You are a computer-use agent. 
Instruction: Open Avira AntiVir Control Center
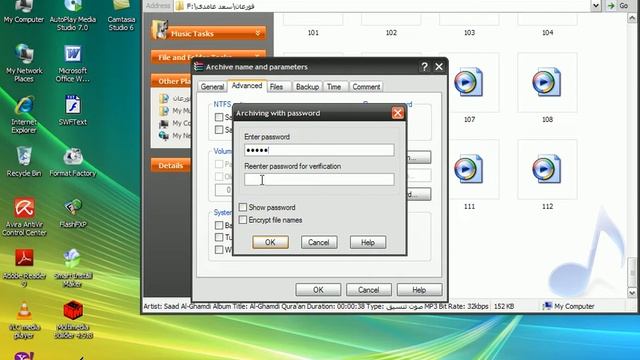pyautogui.click(x=24, y=217)
